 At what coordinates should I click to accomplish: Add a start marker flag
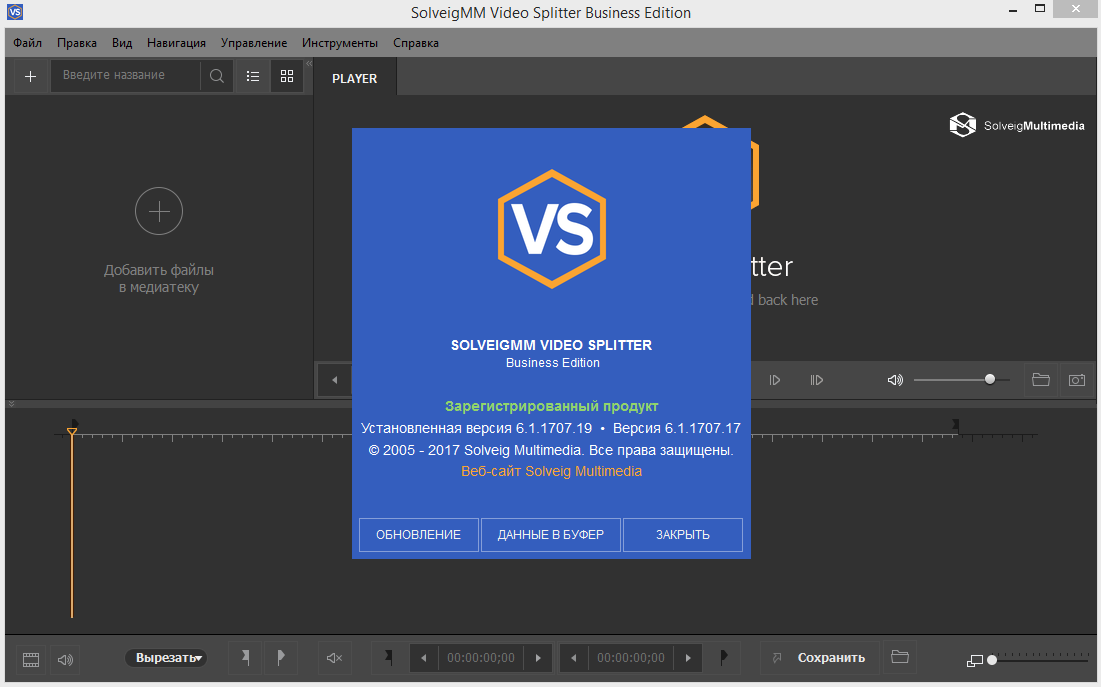pos(245,658)
